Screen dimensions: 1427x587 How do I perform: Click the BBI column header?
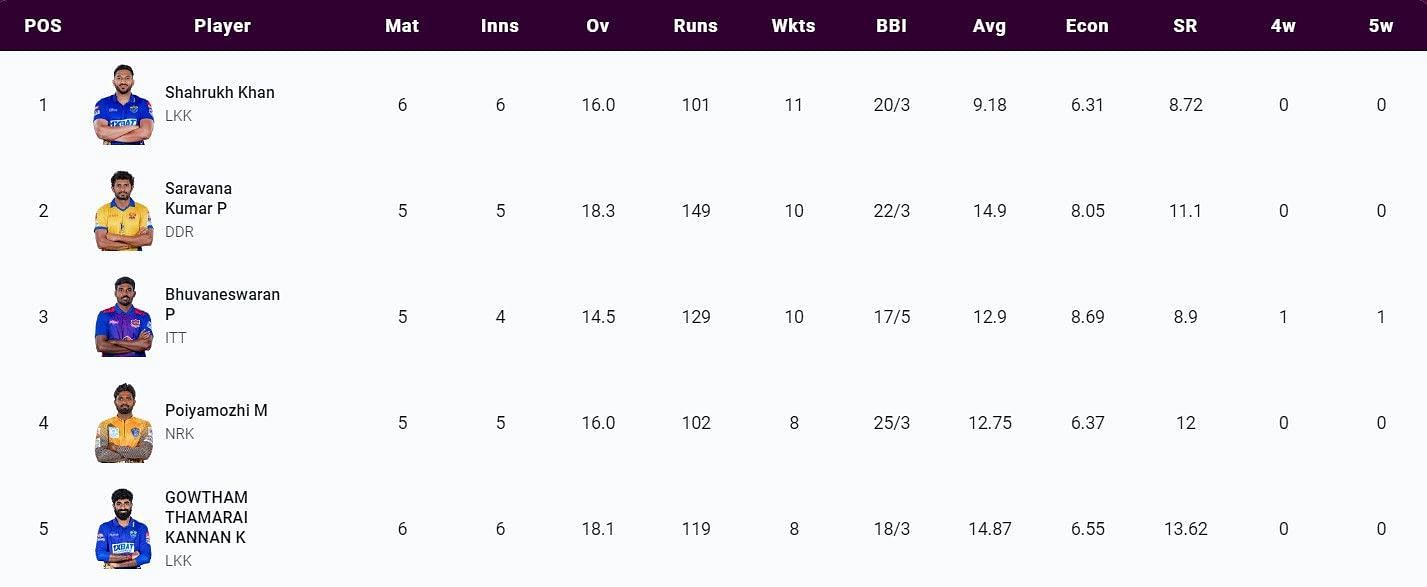(x=891, y=26)
